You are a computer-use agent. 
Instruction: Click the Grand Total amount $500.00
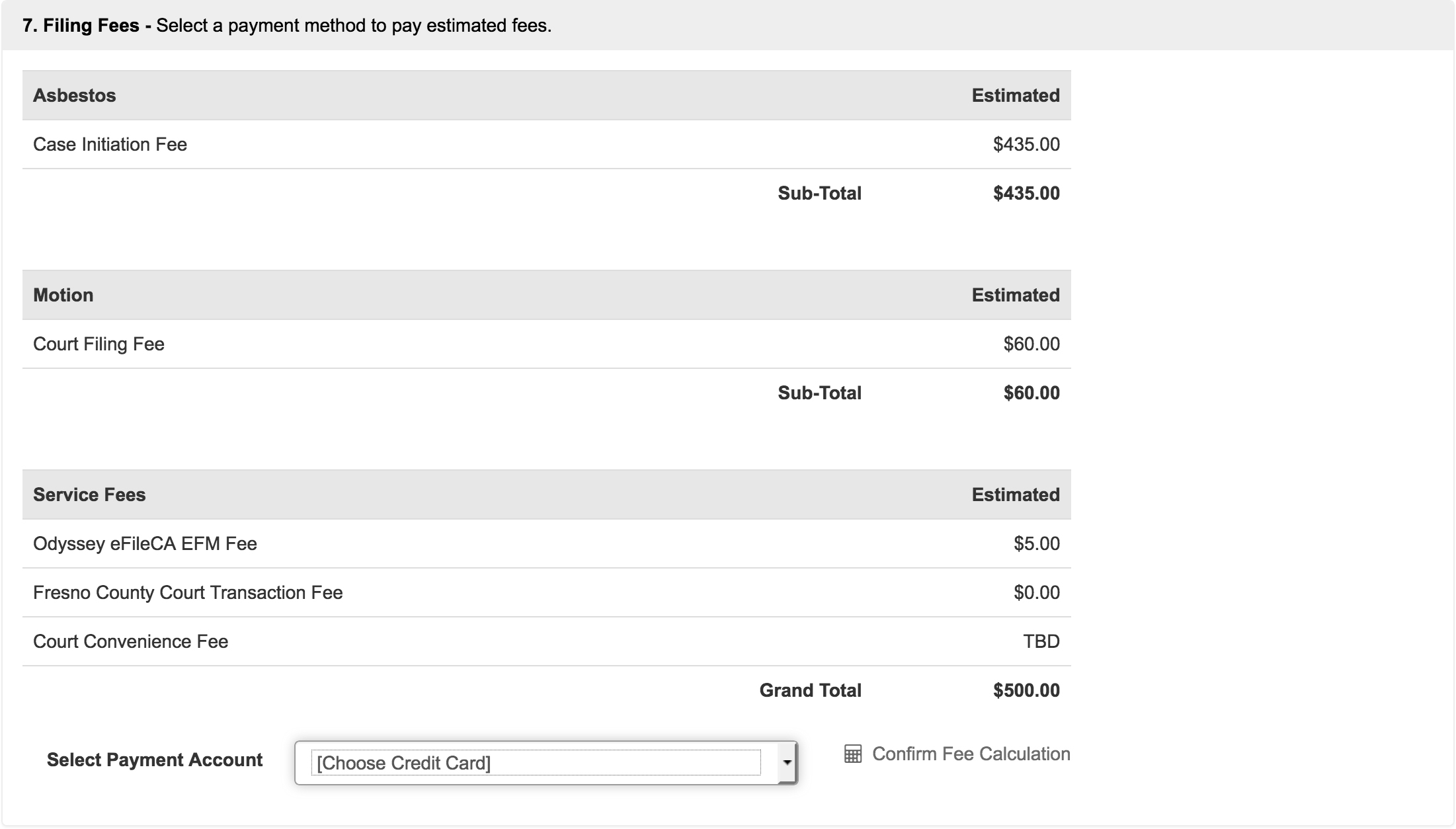[1026, 691]
